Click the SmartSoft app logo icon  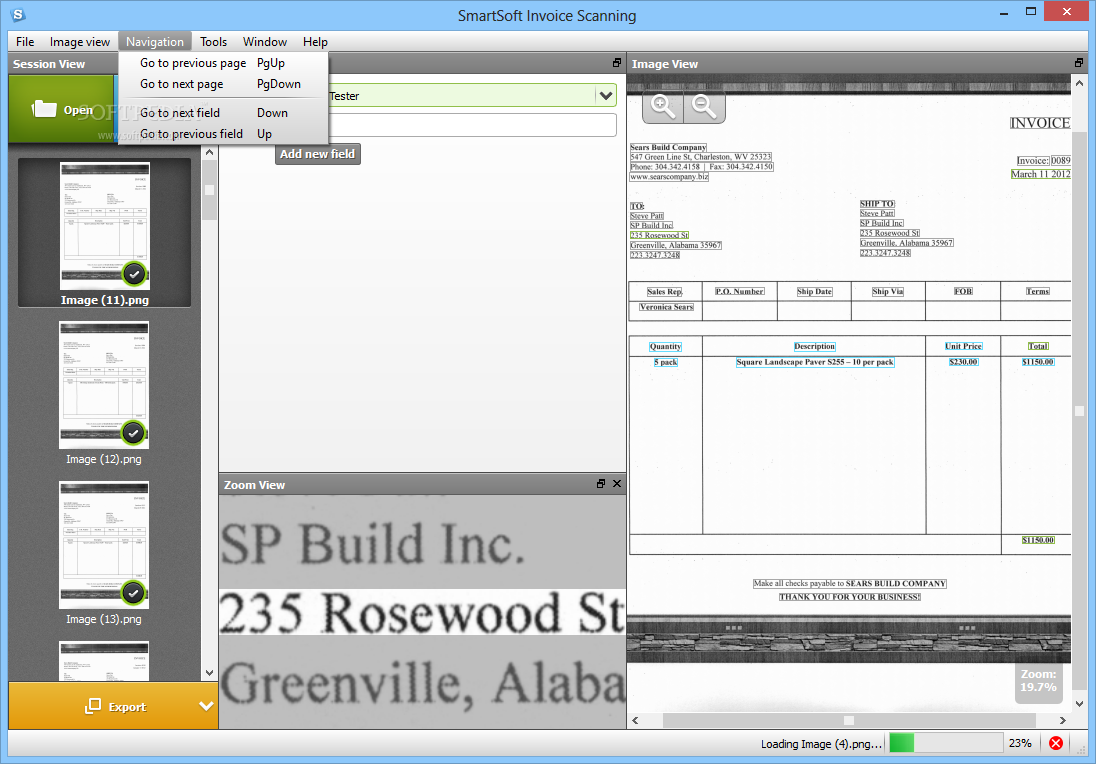(18, 15)
